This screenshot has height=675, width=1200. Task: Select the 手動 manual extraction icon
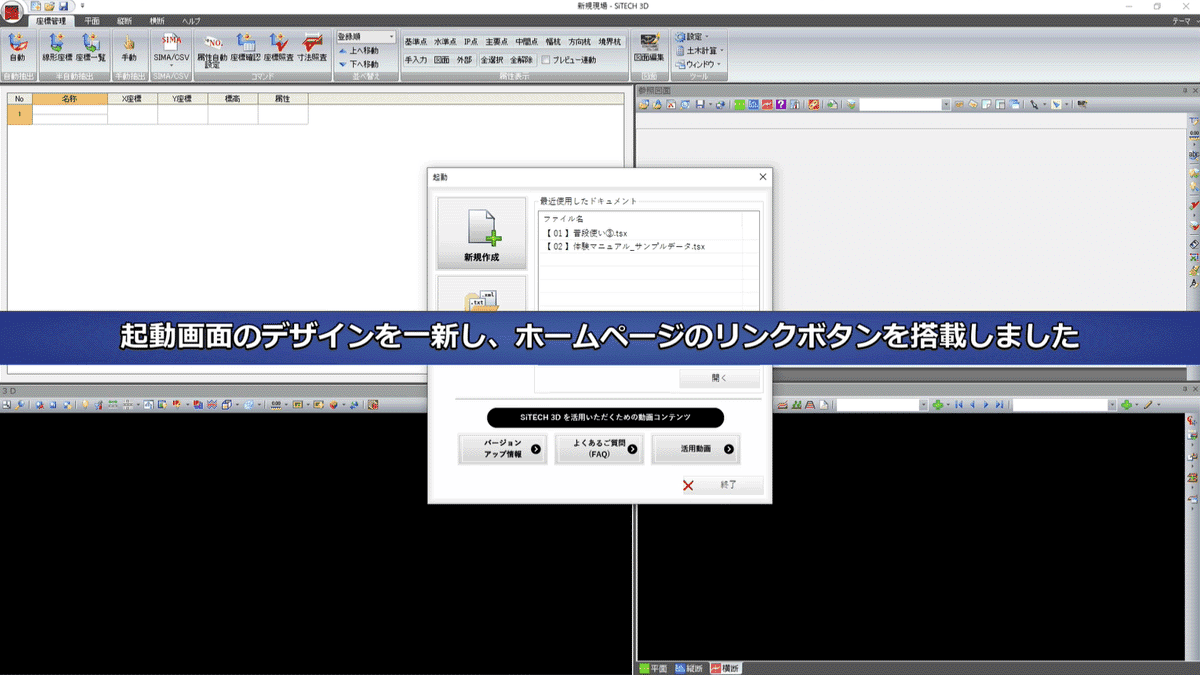129,48
